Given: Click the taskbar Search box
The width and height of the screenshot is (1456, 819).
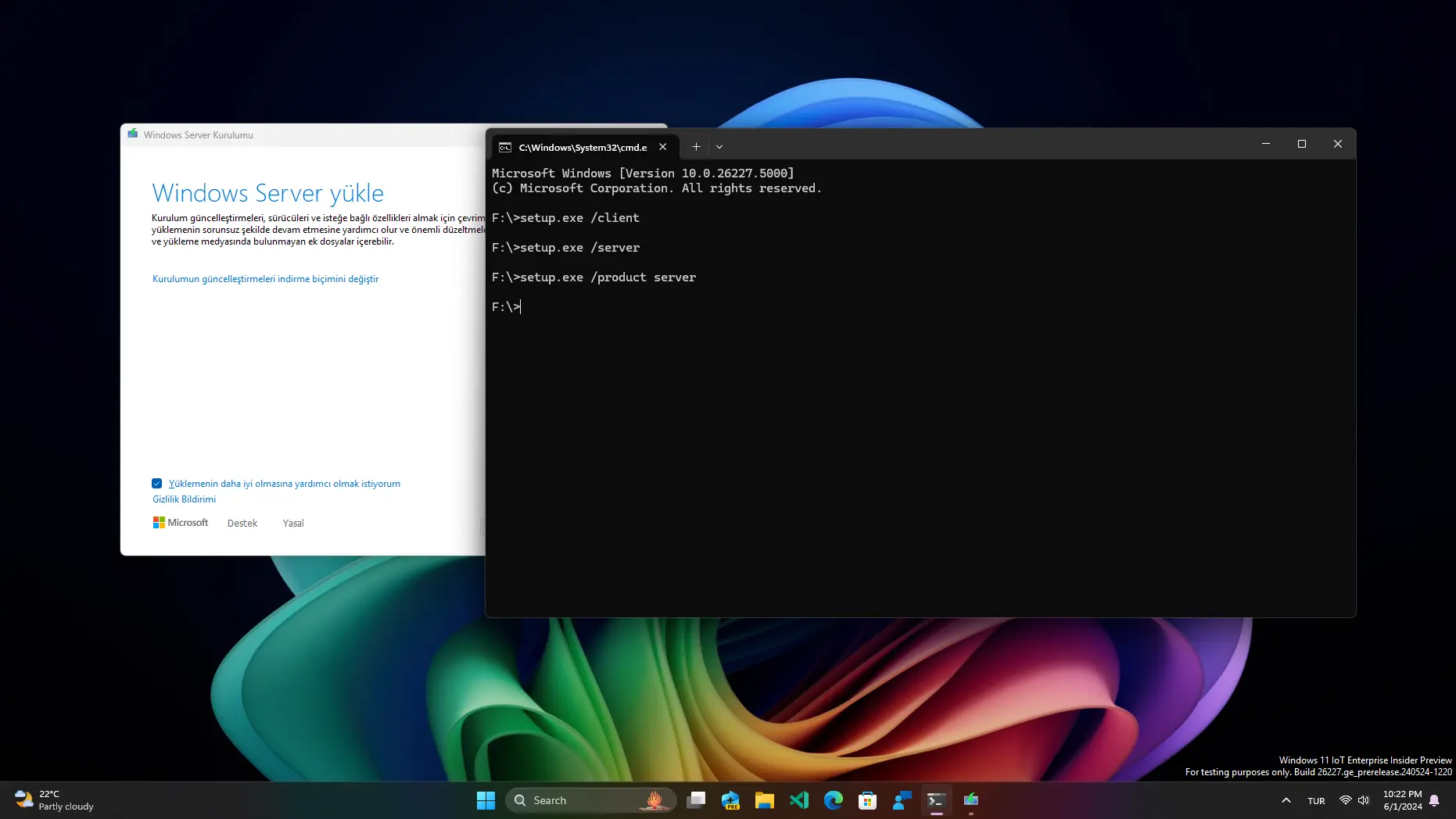Looking at the screenshot, I should point(591,800).
